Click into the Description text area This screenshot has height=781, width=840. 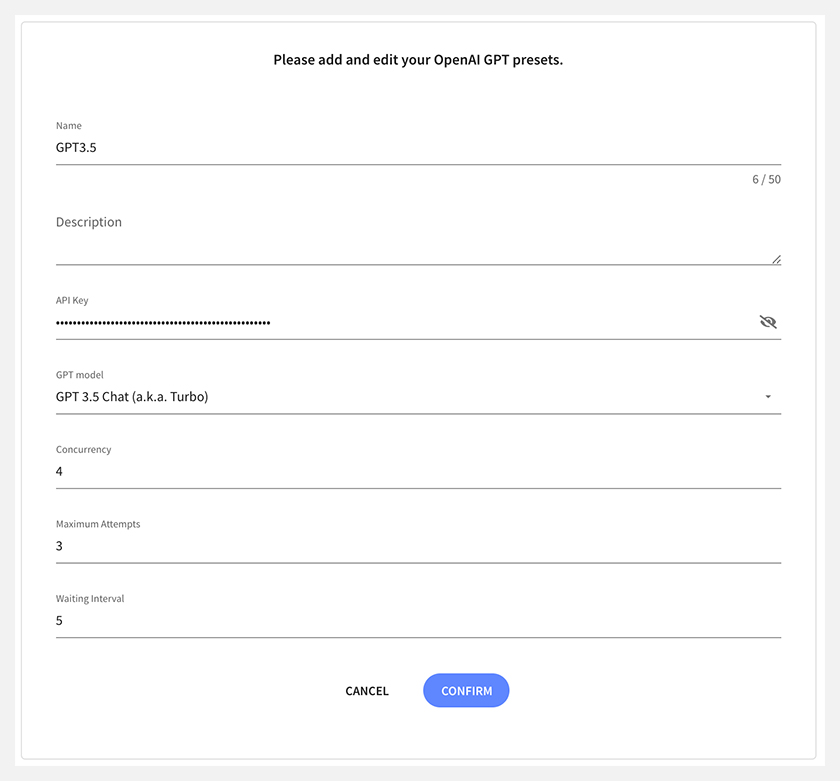point(418,237)
